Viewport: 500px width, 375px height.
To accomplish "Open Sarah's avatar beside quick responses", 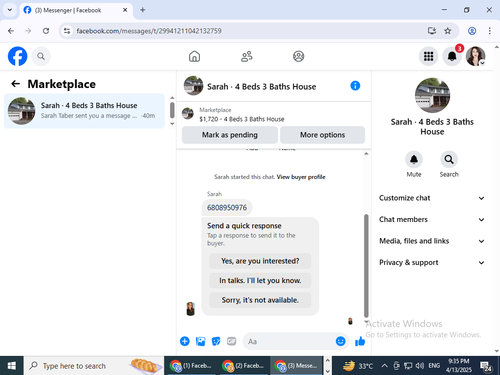I will tap(190, 309).
